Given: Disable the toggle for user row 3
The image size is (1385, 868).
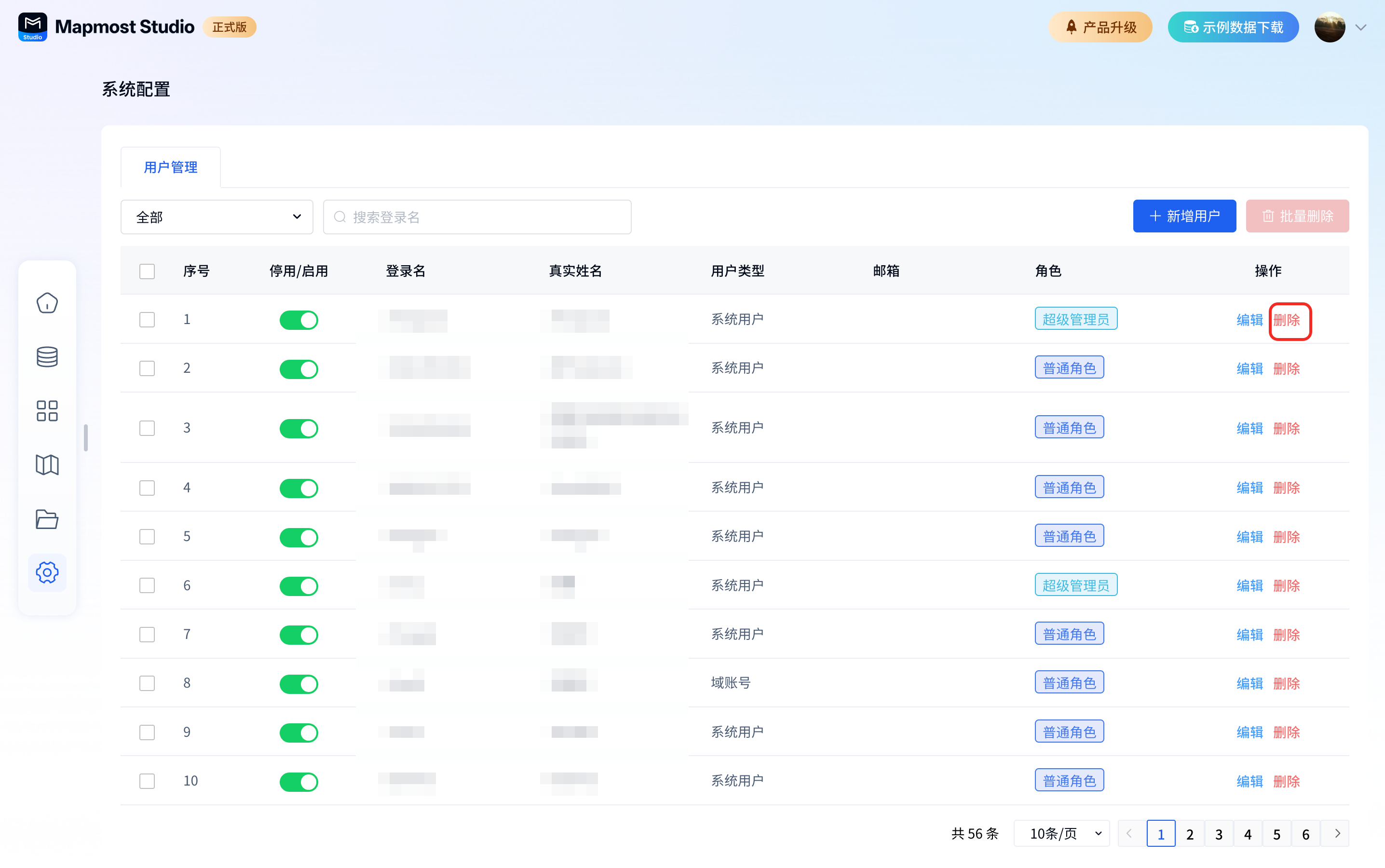Looking at the screenshot, I should click(x=299, y=428).
